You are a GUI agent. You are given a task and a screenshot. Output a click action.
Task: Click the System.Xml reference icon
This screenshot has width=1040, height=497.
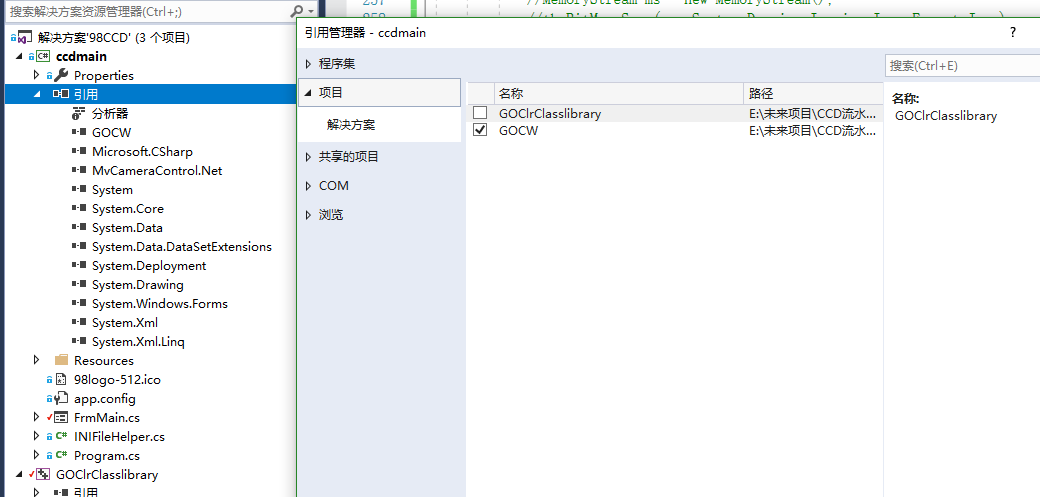[80, 322]
